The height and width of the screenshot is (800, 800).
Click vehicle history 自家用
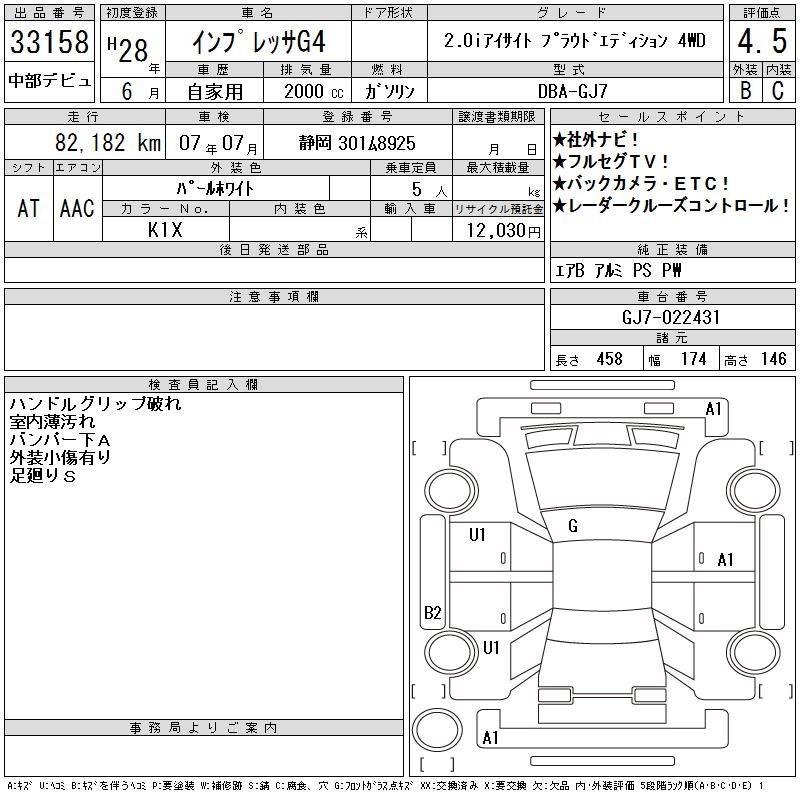pyautogui.click(x=215, y=92)
